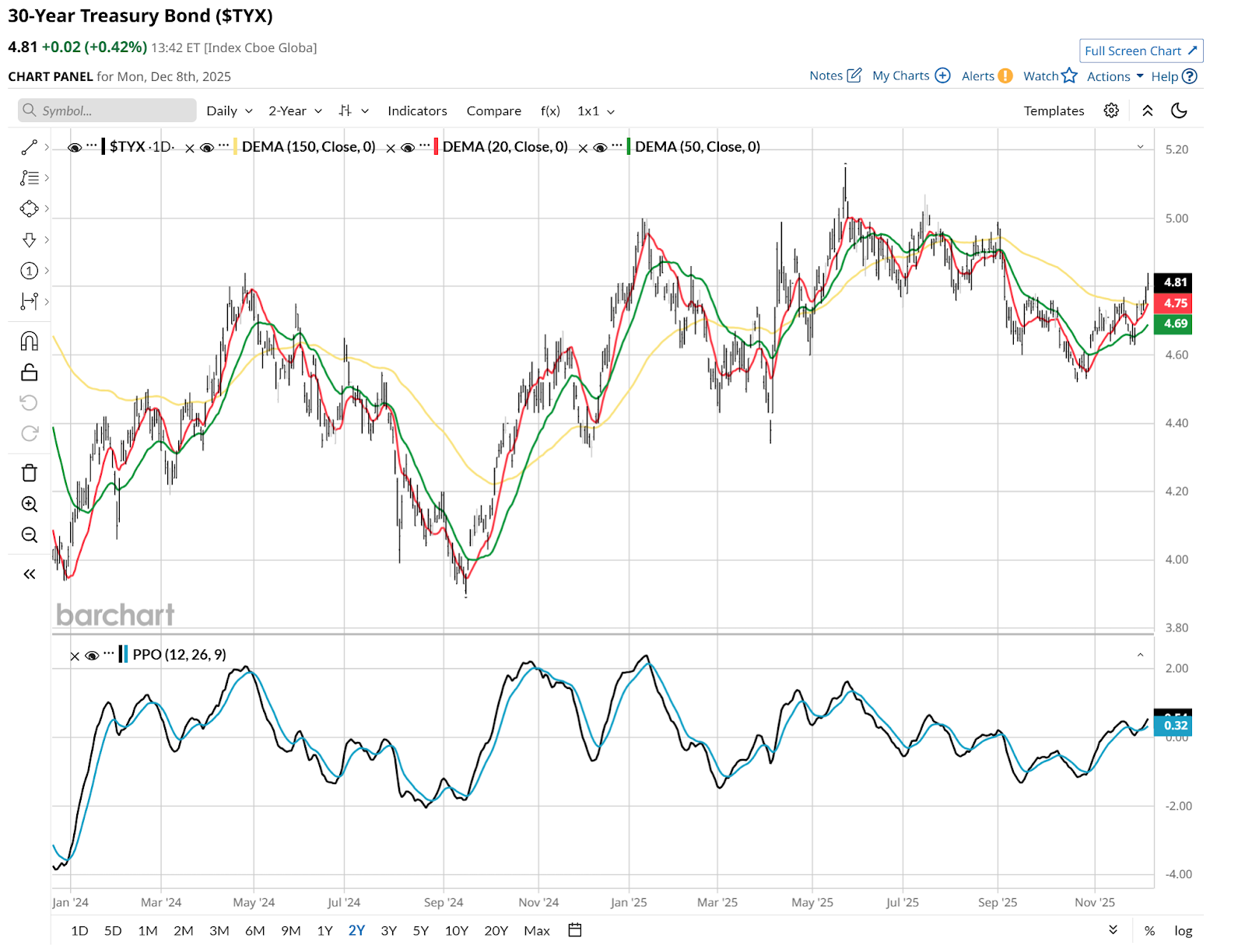
Task: Open the 1x1 grid layout dropdown
Action: click(596, 111)
